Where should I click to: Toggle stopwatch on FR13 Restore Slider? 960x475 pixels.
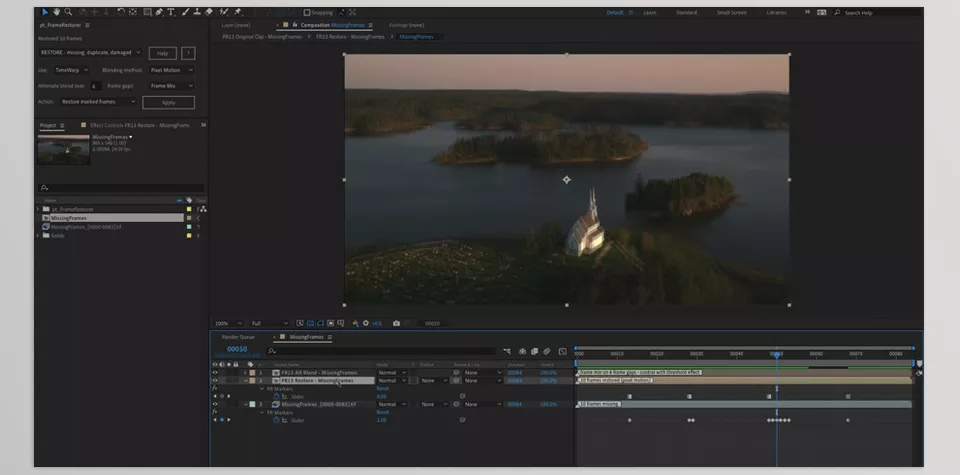276,397
